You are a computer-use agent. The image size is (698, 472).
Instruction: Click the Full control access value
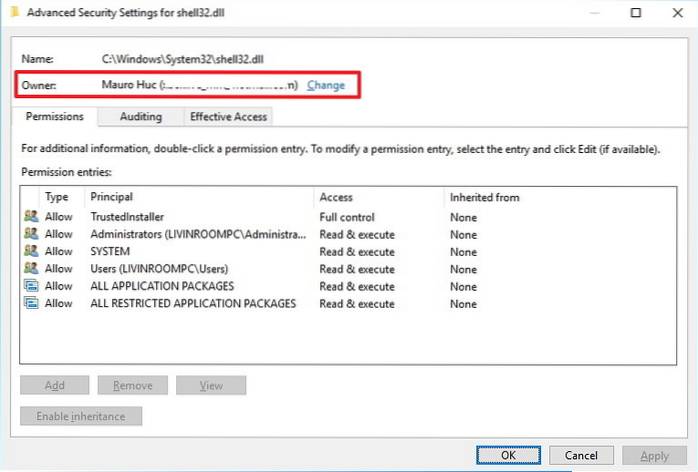click(x=347, y=217)
